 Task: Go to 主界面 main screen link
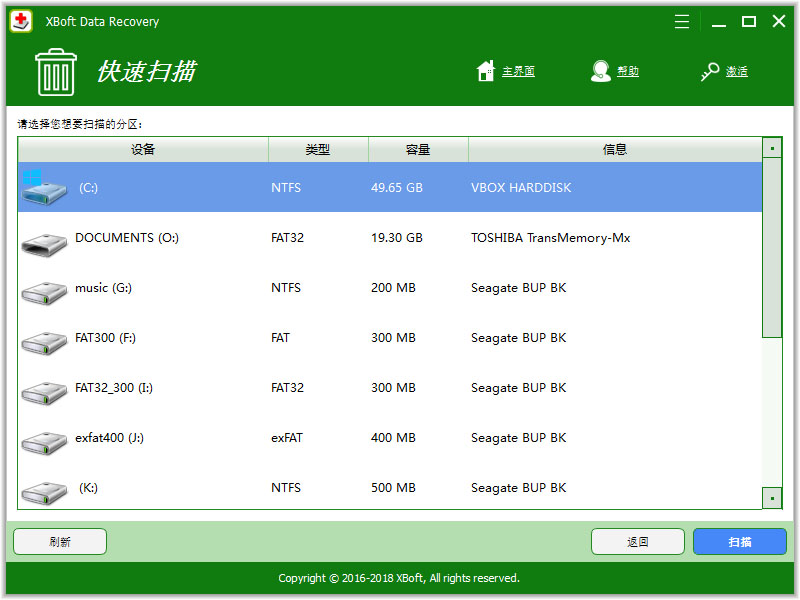tap(518, 71)
